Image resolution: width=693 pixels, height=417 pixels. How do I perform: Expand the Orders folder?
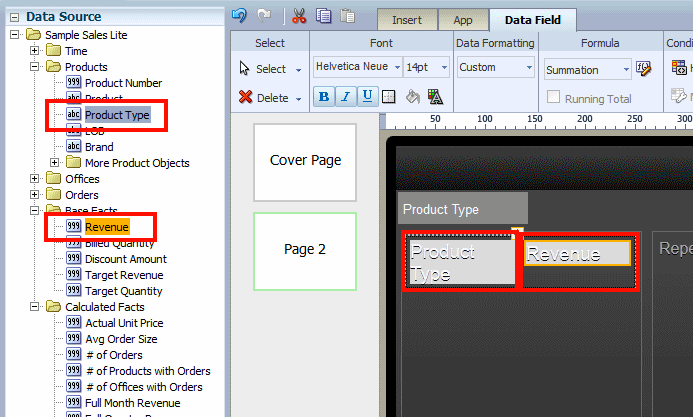pos(34,194)
